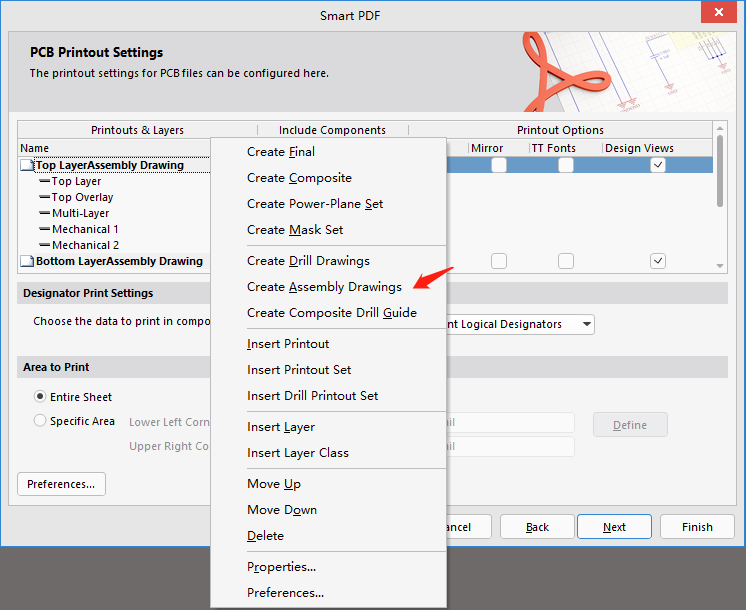Open the Logical Designators dropdown
Viewport: 746px width, 610px height.
(586, 324)
